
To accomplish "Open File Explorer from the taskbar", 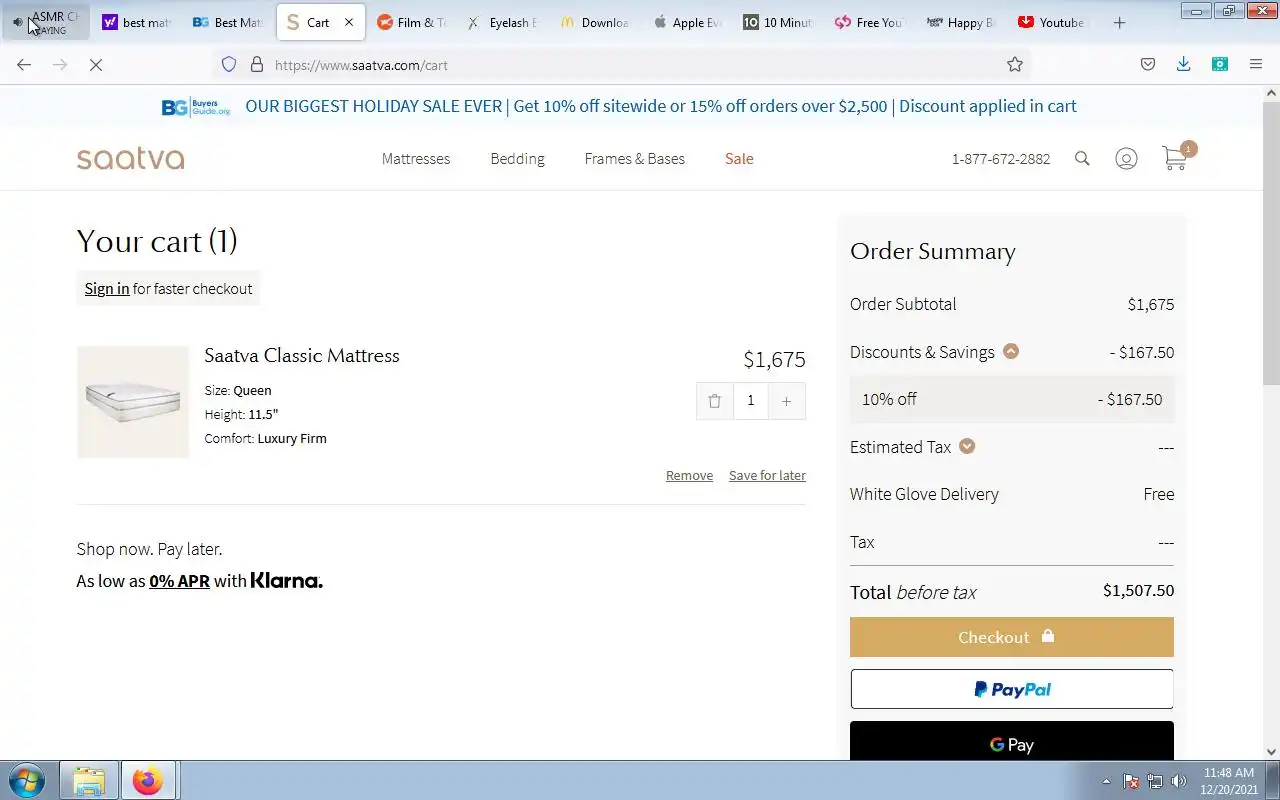I will coord(89,780).
